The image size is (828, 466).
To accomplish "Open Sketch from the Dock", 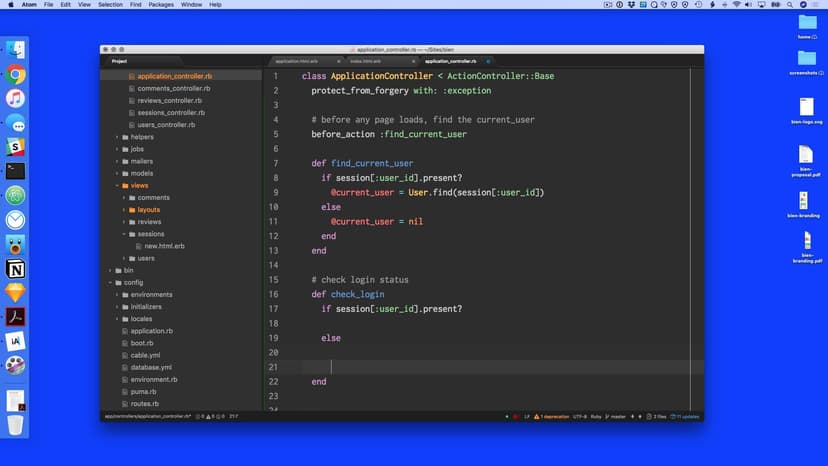I will [x=15, y=293].
